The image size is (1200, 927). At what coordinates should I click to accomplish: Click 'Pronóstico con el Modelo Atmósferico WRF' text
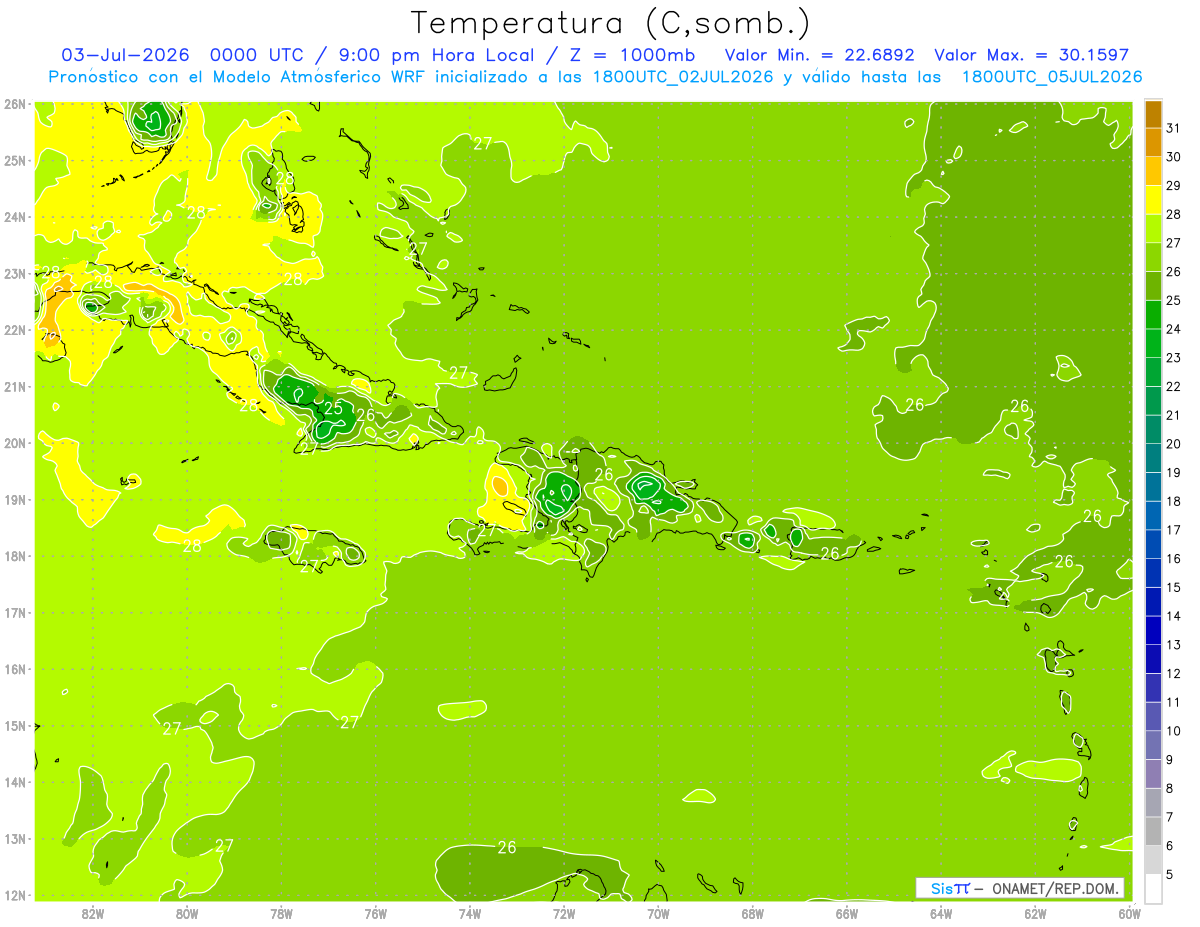coord(237,77)
